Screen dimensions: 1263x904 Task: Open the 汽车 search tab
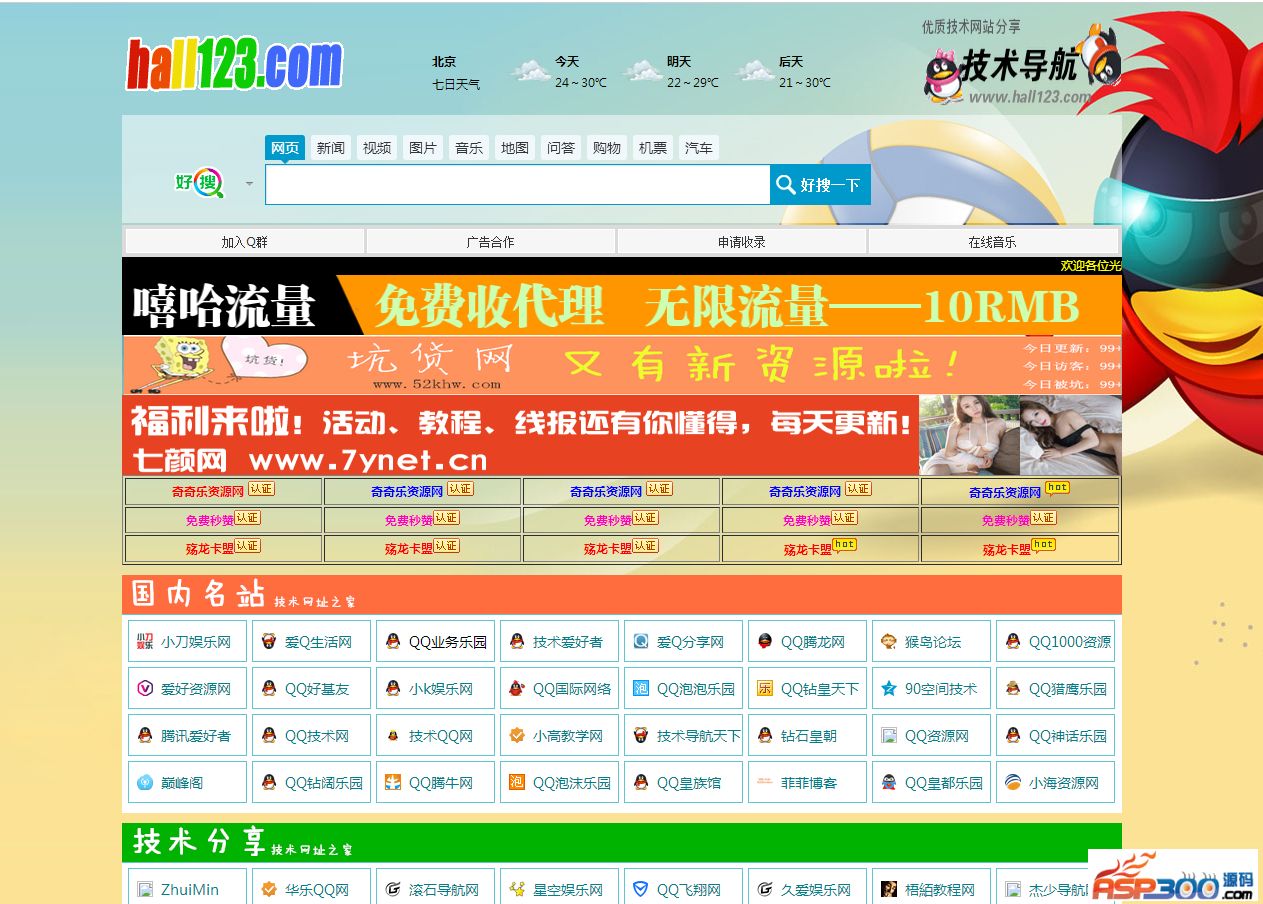coord(699,148)
